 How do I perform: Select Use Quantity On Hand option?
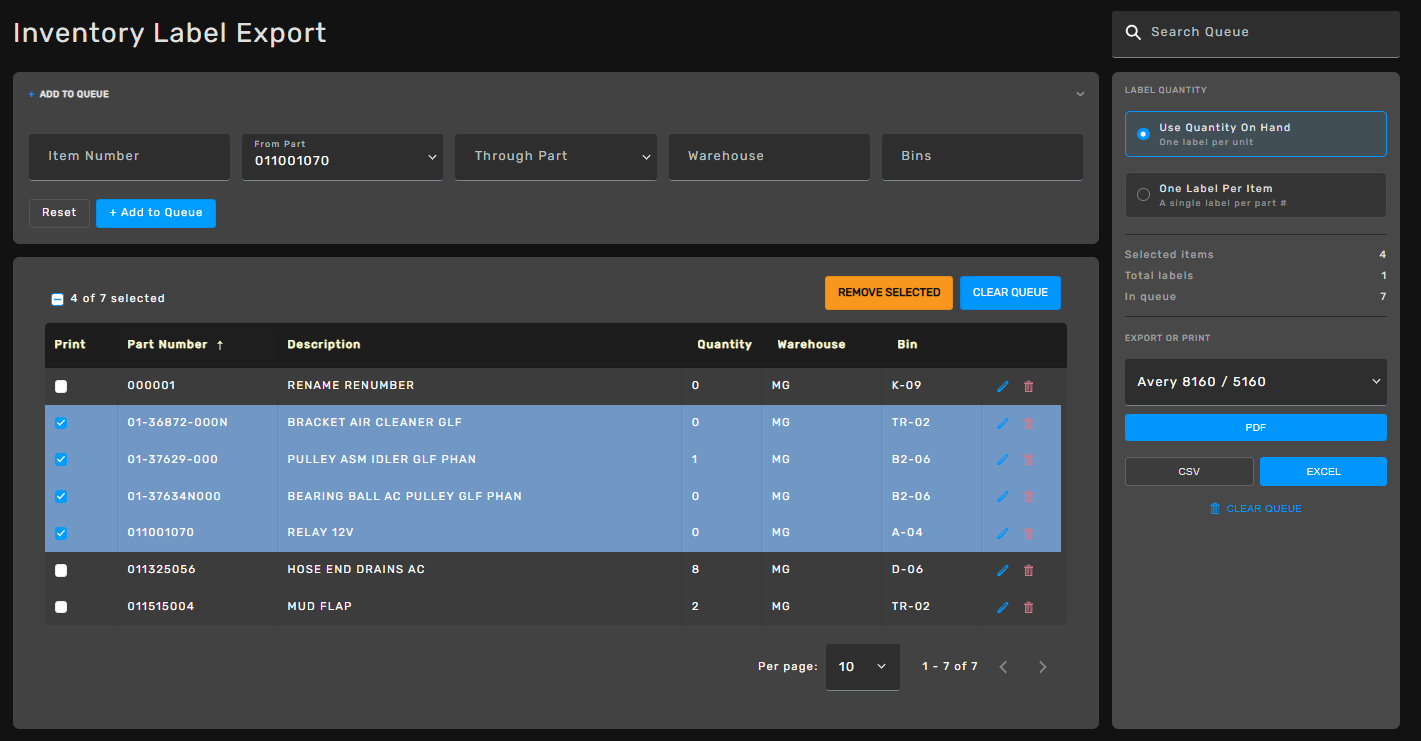click(1256, 134)
